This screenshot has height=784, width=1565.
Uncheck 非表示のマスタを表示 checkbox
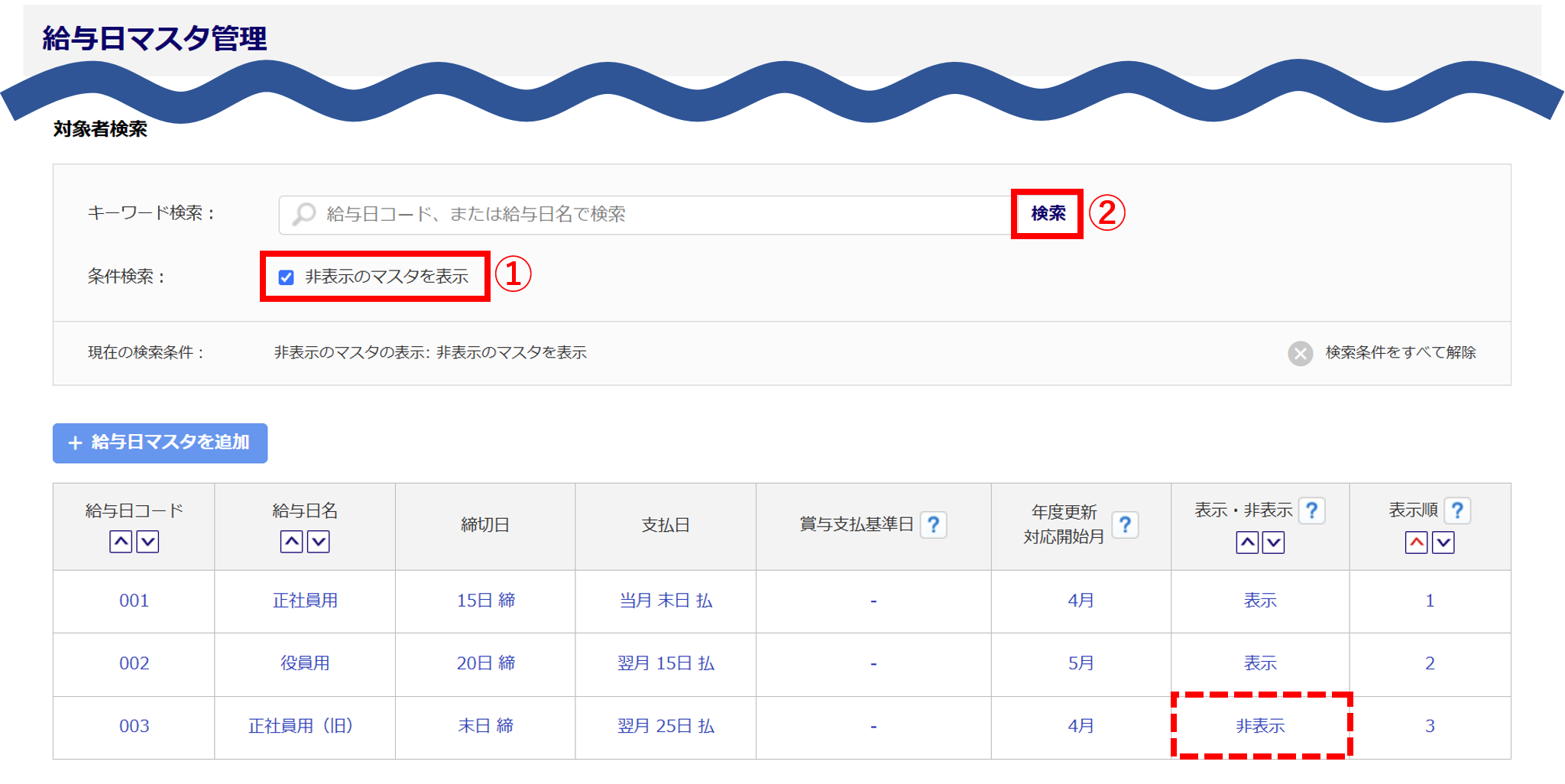tap(287, 277)
